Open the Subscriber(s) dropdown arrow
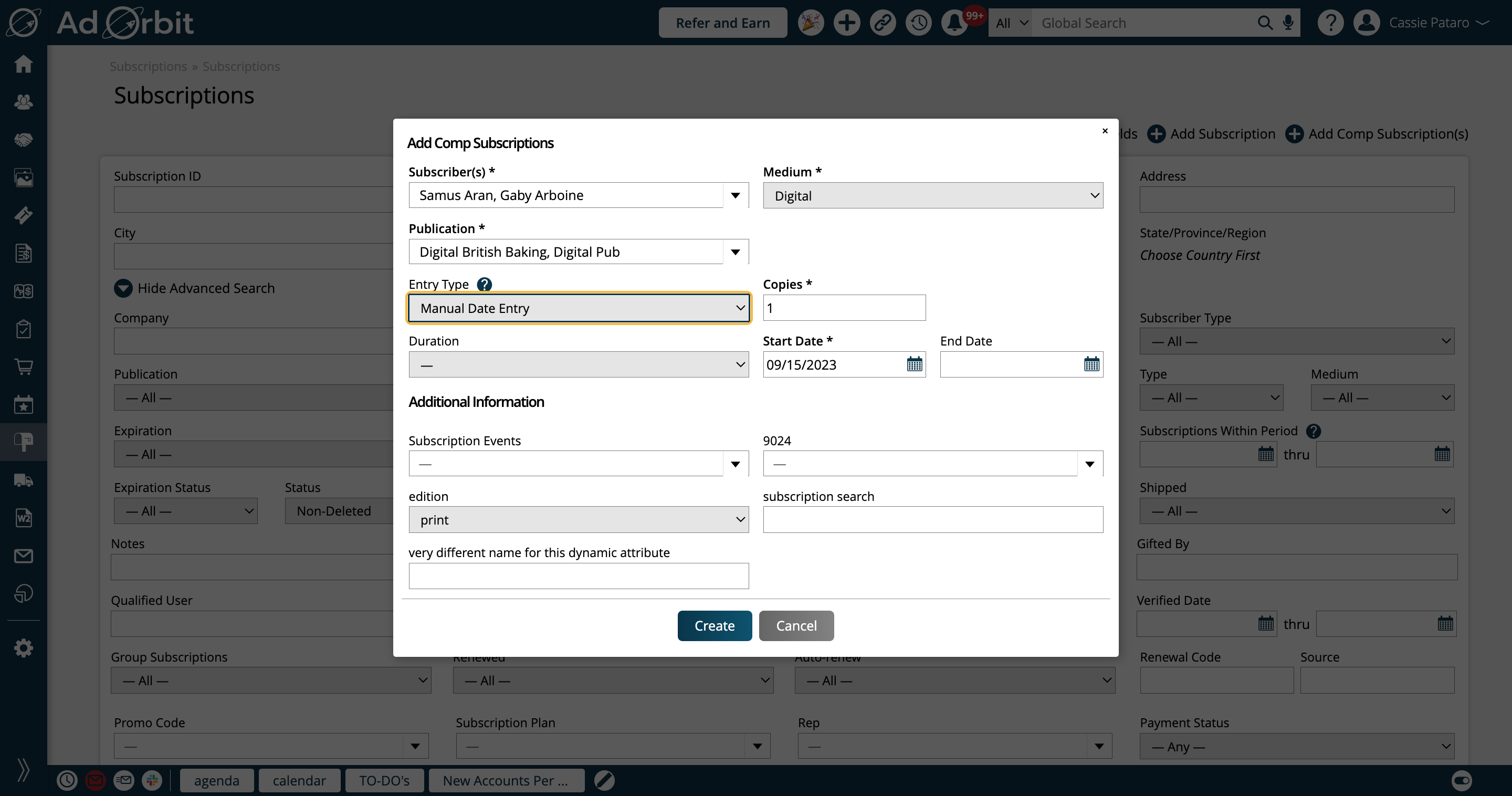 tap(736, 195)
